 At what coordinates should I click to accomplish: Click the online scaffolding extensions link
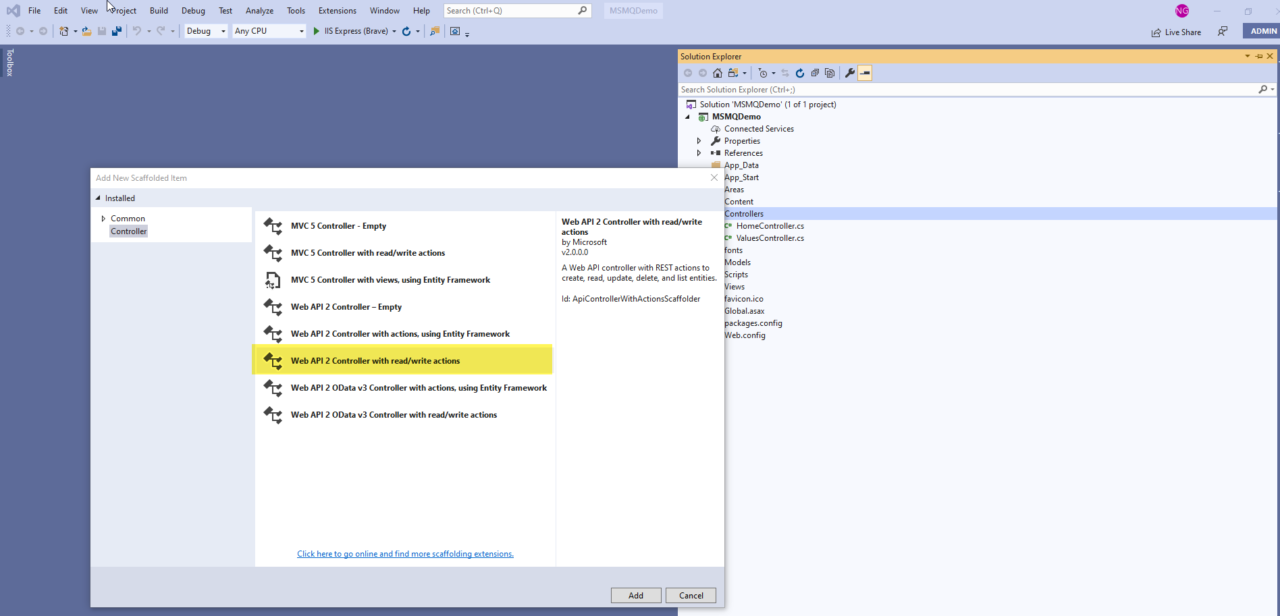pos(405,554)
